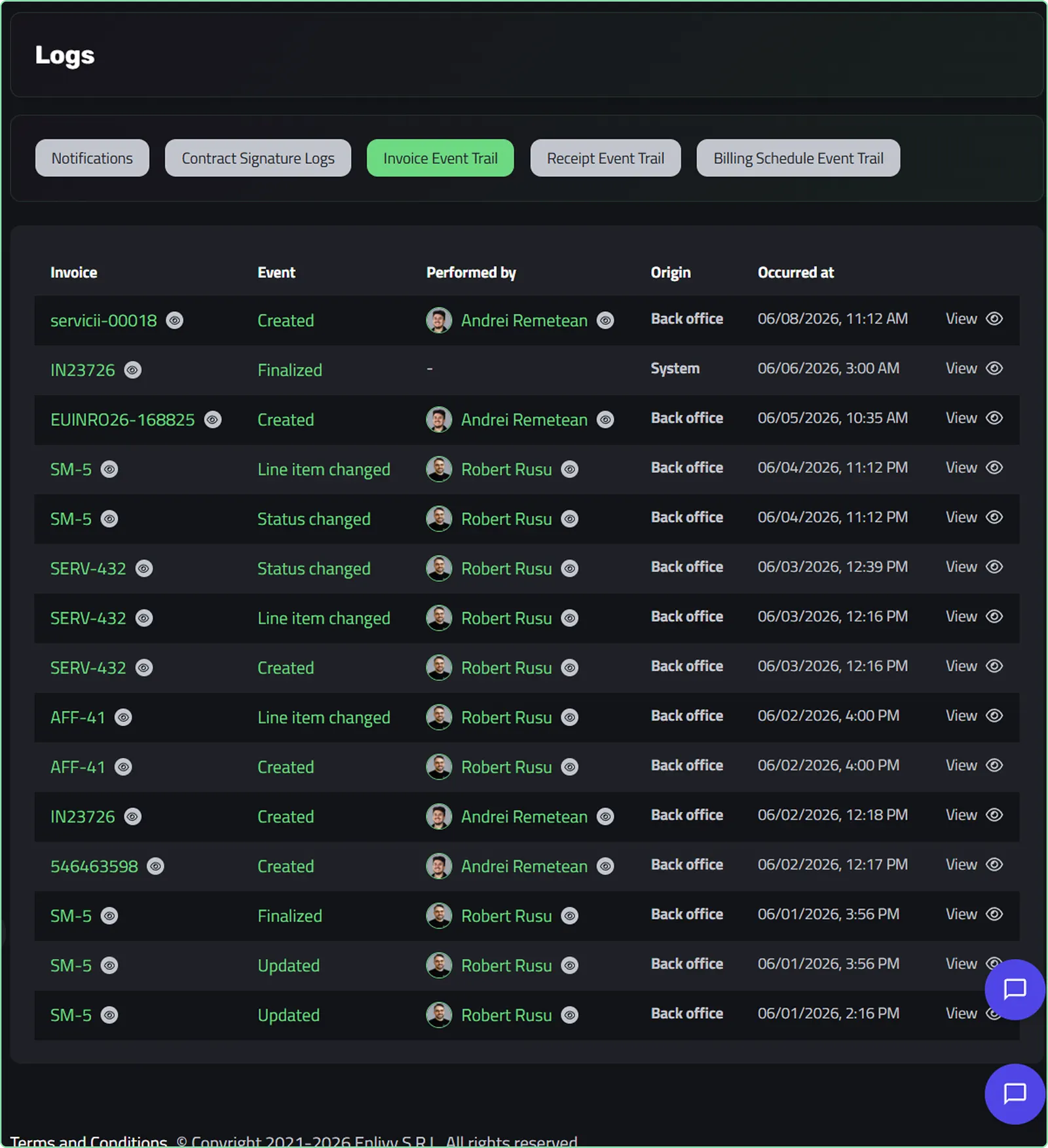1048x1148 pixels.
Task: Open invoice link 546463598
Action: (94, 866)
